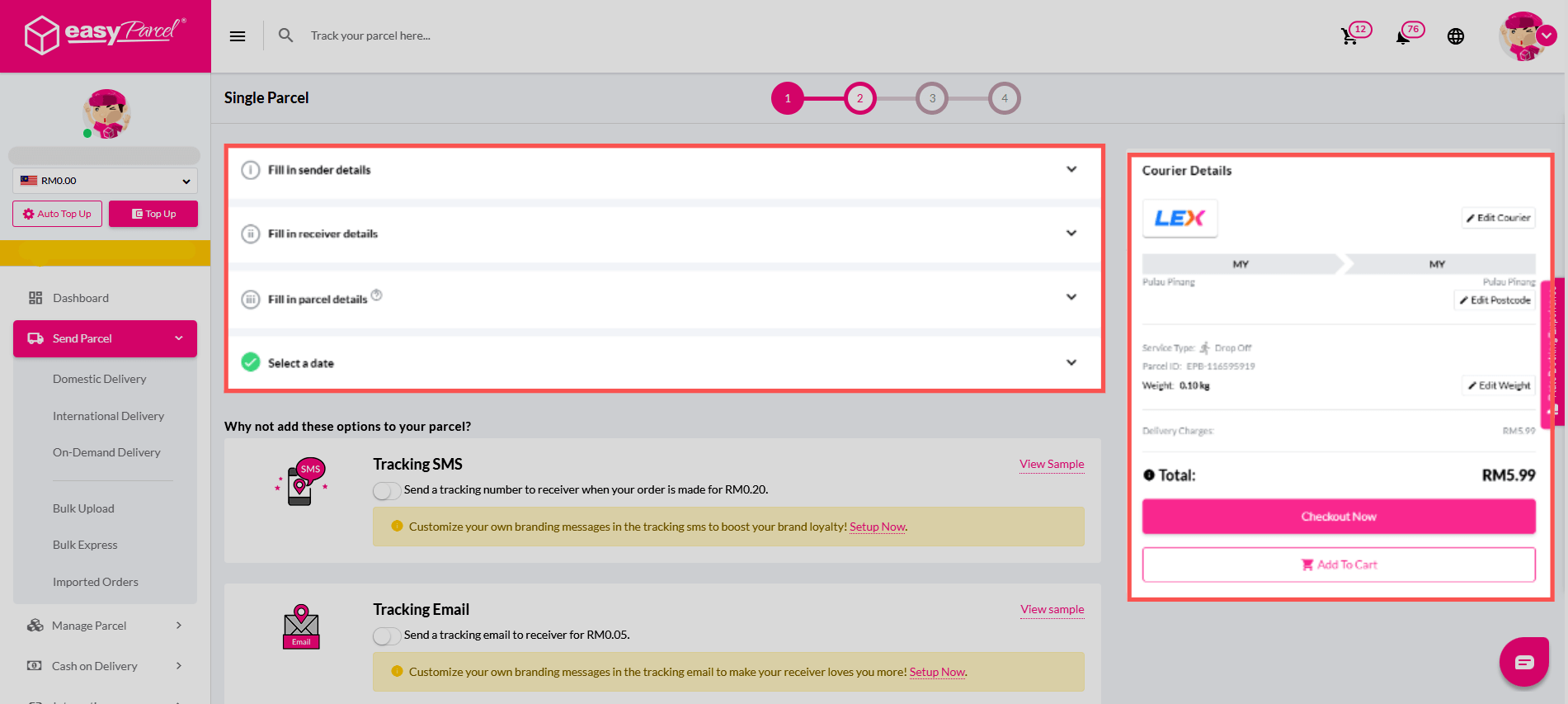The height and width of the screenshot is (704, 1568).
Task: Open International Delivery menu item
Action: (x=108, y=416)
